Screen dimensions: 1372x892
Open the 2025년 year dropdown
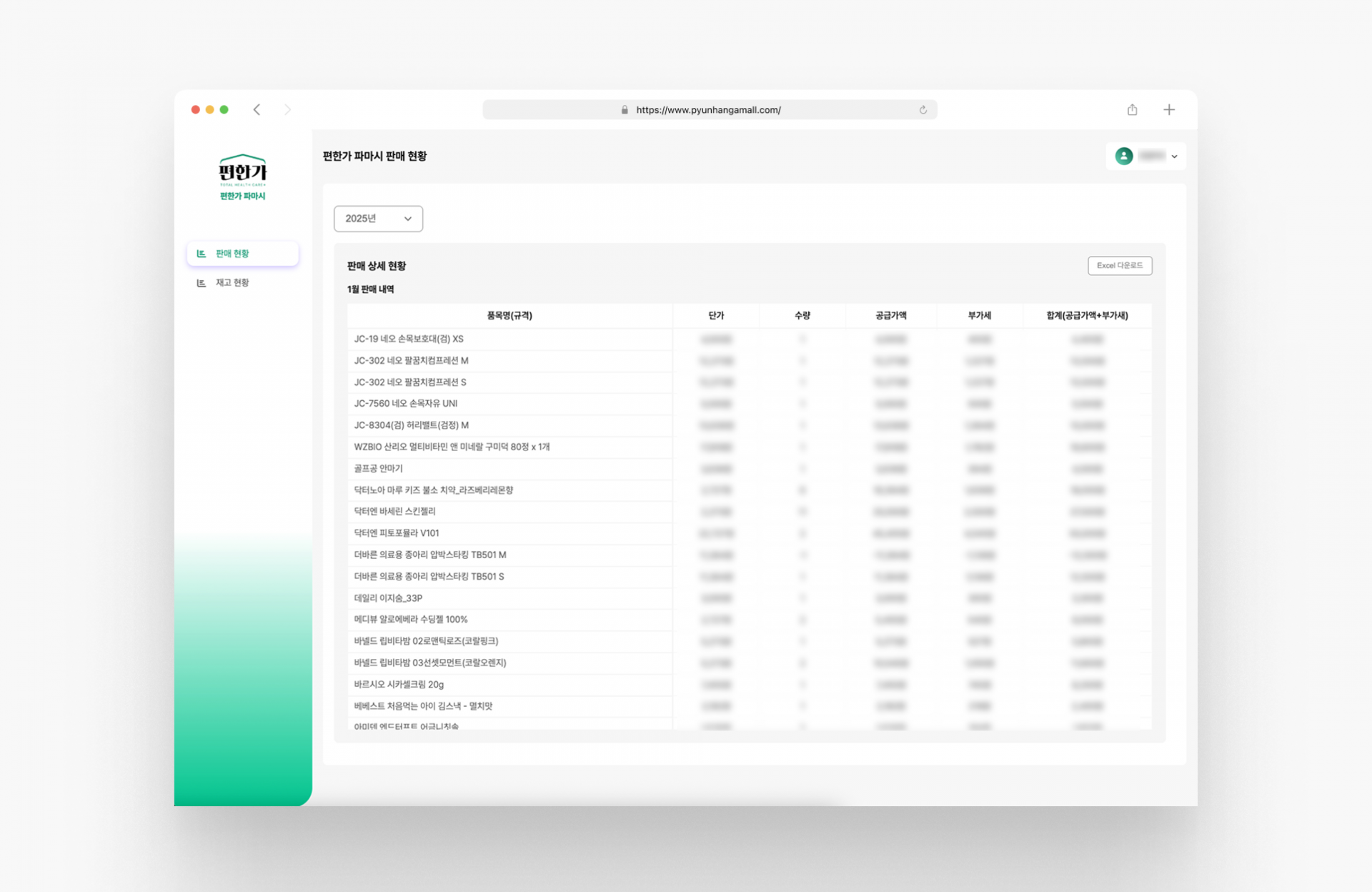[378, 219]
